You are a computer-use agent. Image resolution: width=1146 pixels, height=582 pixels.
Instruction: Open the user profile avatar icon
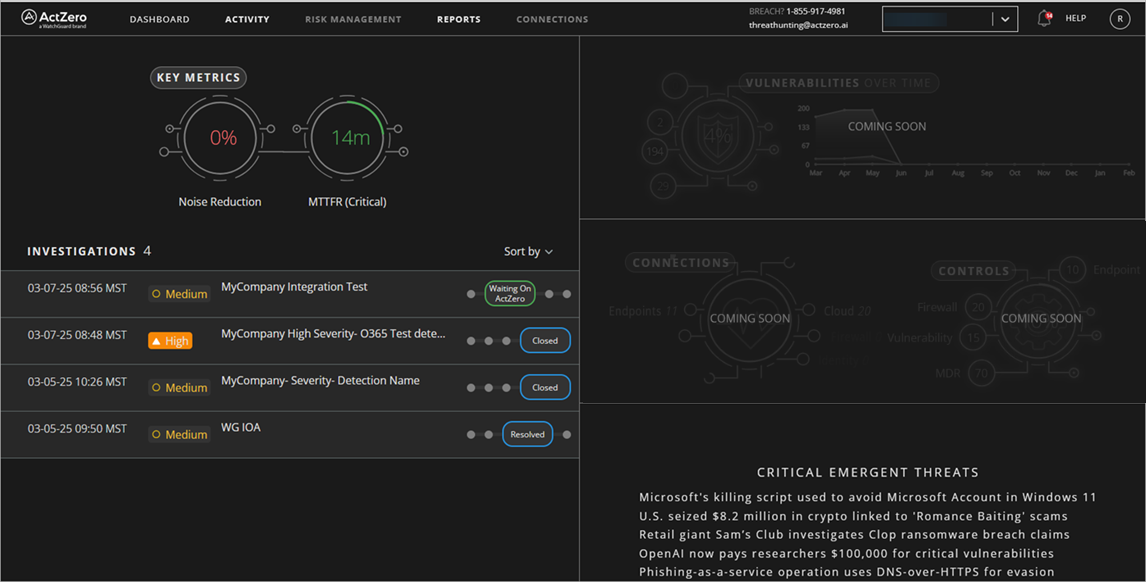pos(1119,18)
